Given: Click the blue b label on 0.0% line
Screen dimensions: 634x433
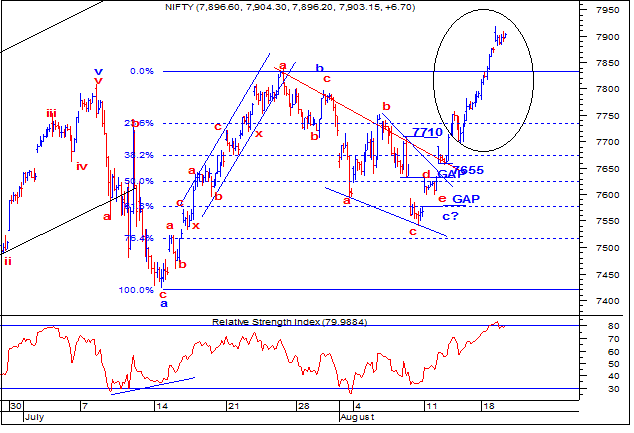Looking at the screenshot, I should pyautogui.click(x=319, y=68).
